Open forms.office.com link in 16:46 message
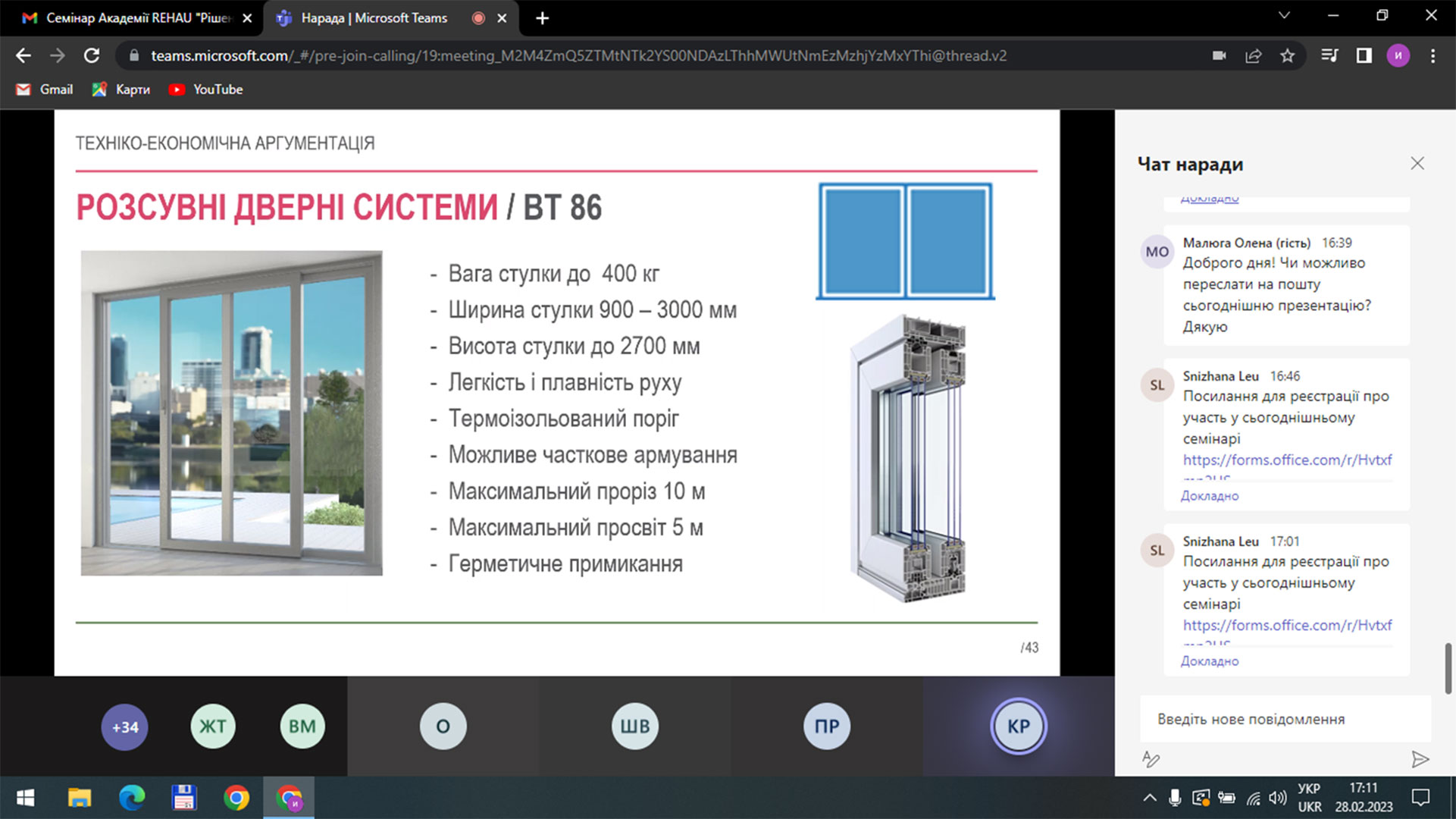 click(x=1287, y=460)
